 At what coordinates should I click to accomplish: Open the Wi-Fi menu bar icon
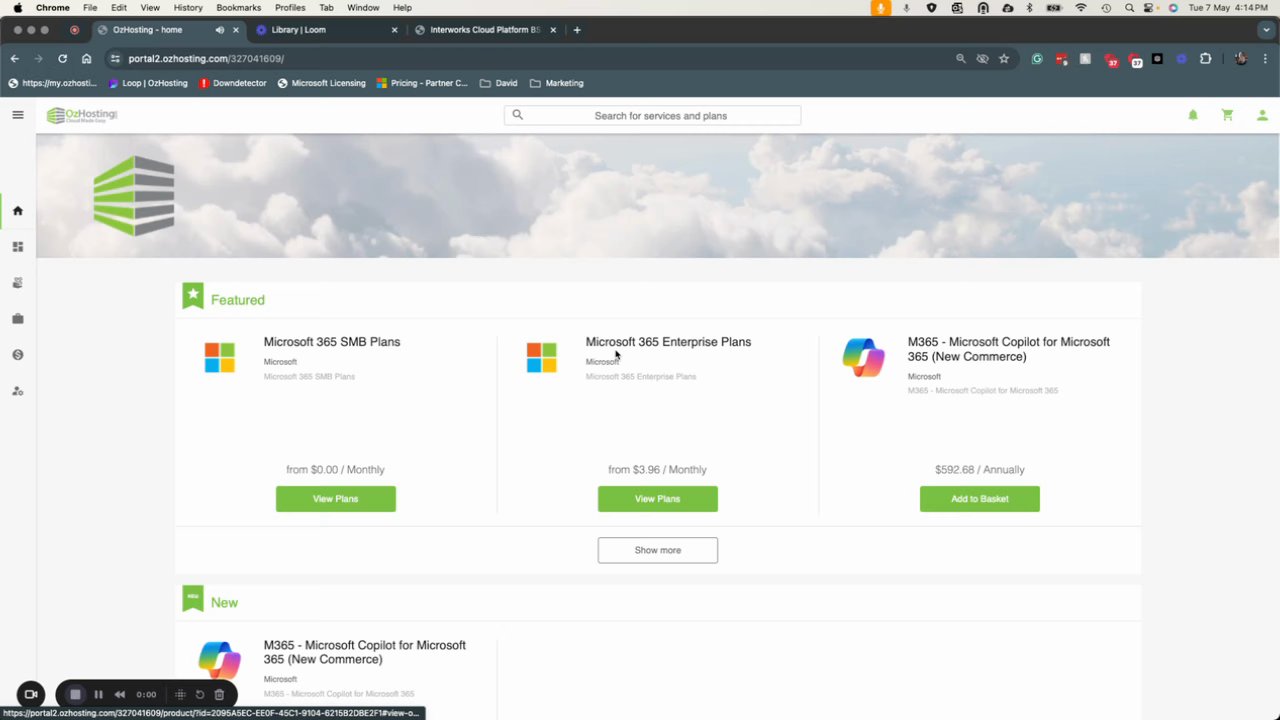(1080, 7)
